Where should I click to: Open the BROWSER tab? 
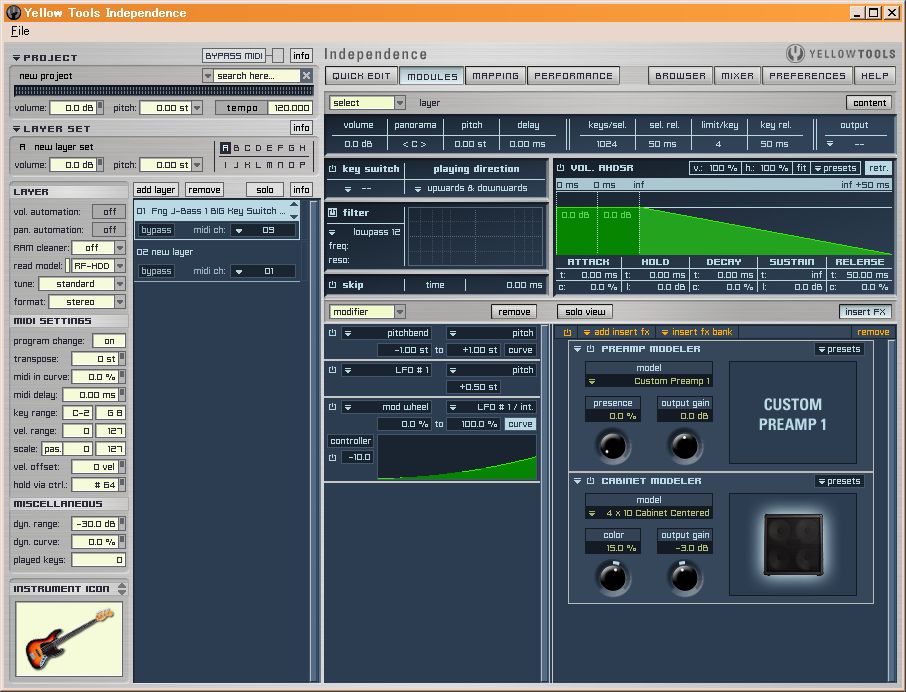pyautogui.click(x=680, y=76)
